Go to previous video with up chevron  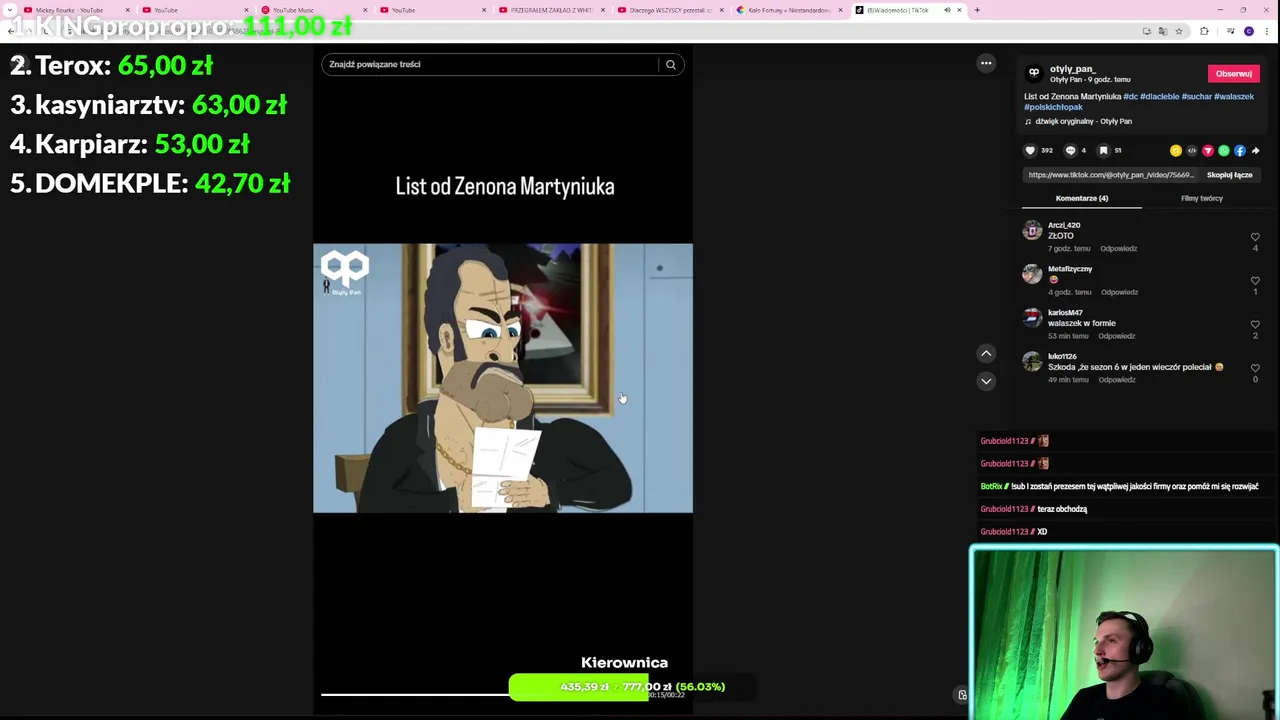(x=986, y=353)
